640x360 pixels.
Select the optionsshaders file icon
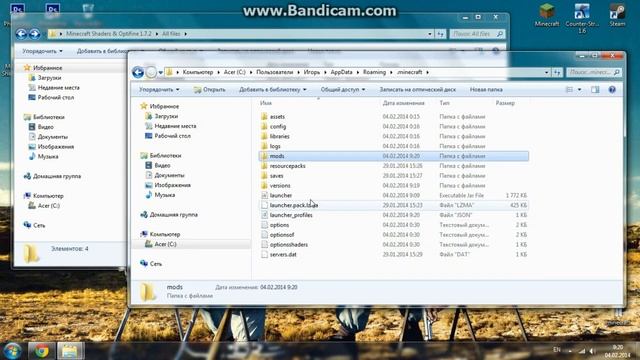(264, 244)
